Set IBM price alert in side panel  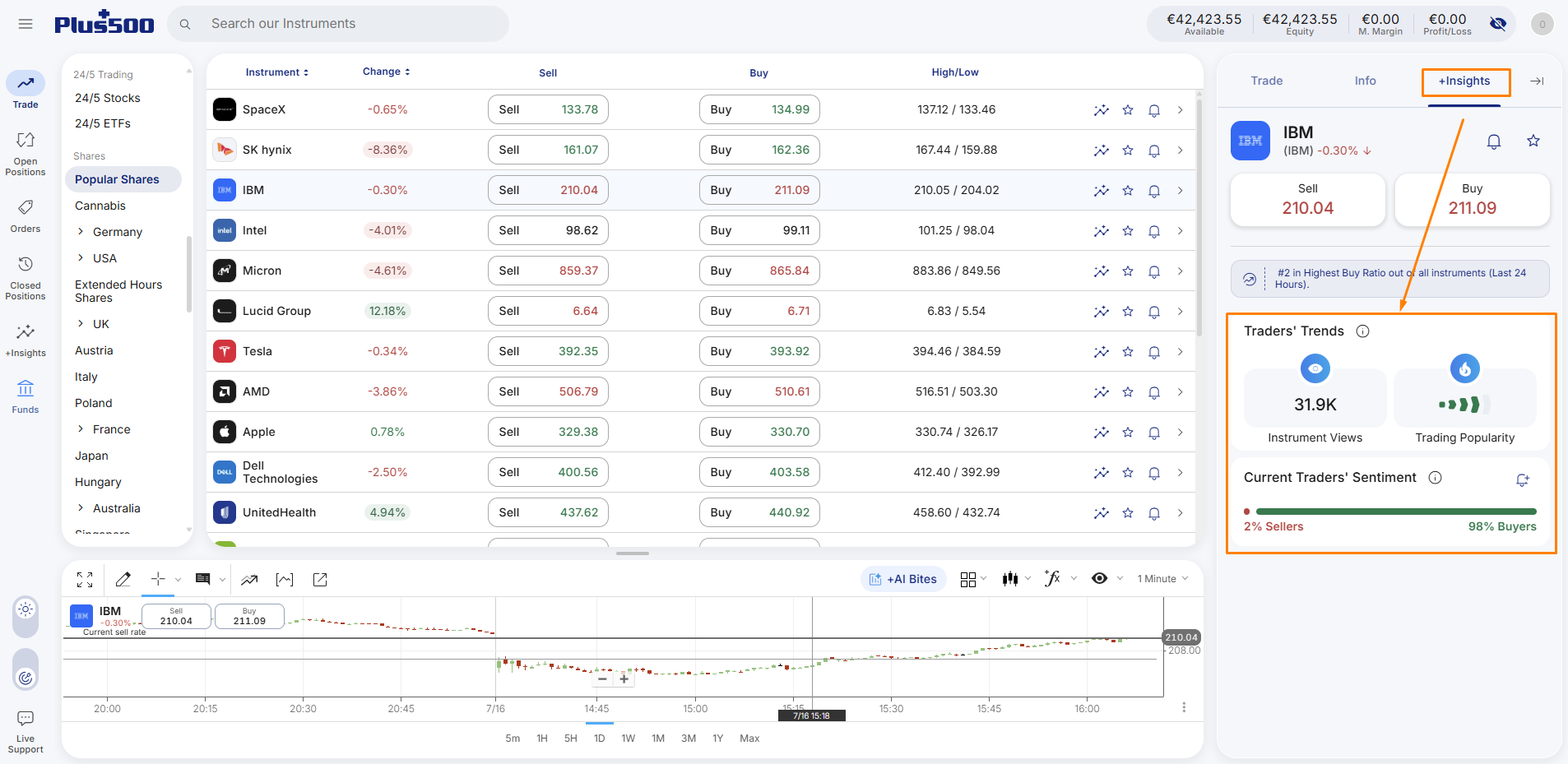[x=1494, y=141]
